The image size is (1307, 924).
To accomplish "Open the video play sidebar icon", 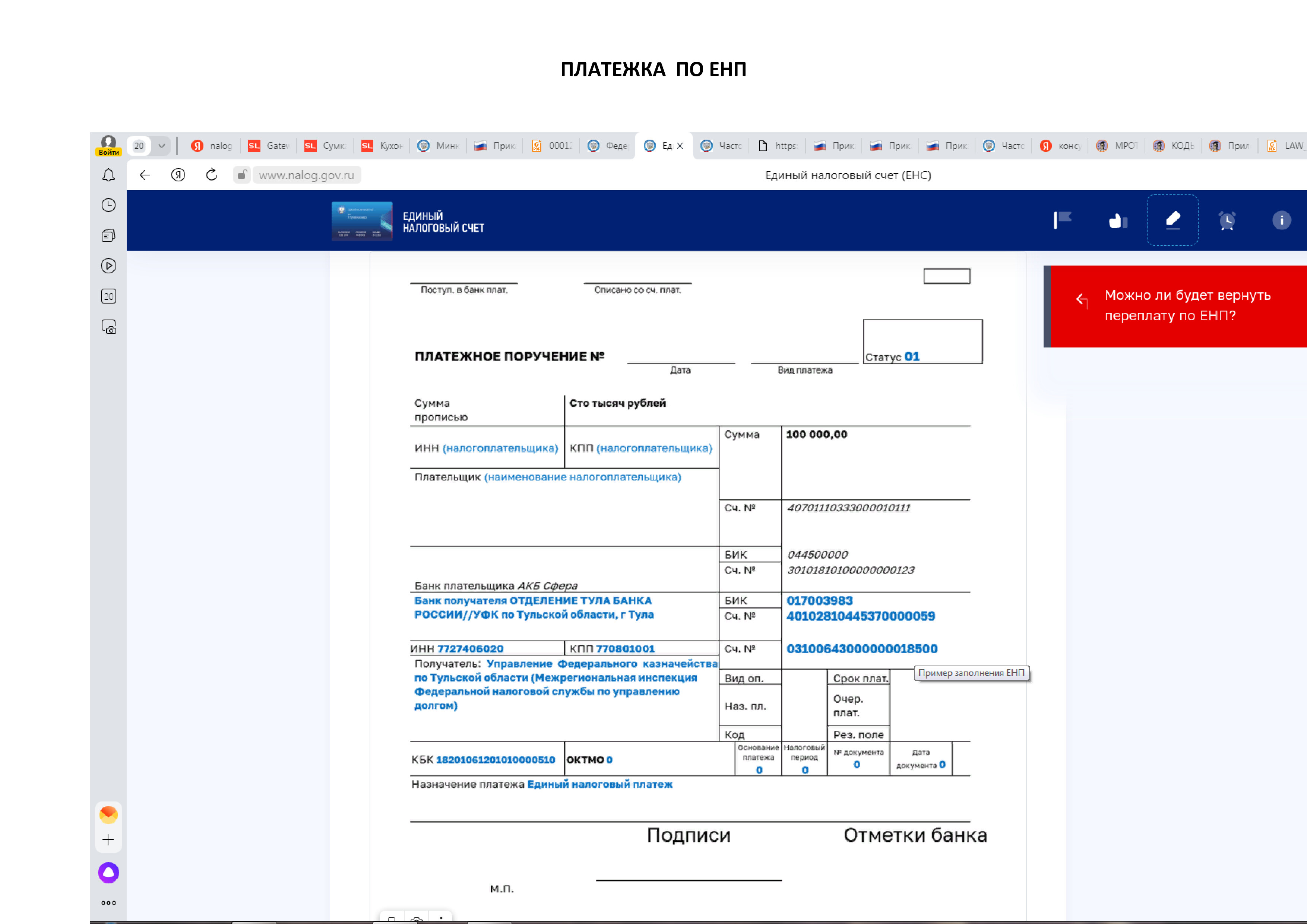I will [x=108, y=266].
